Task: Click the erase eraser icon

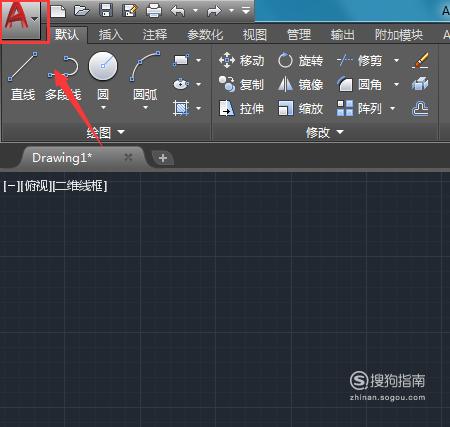Action: pos(420,60)
